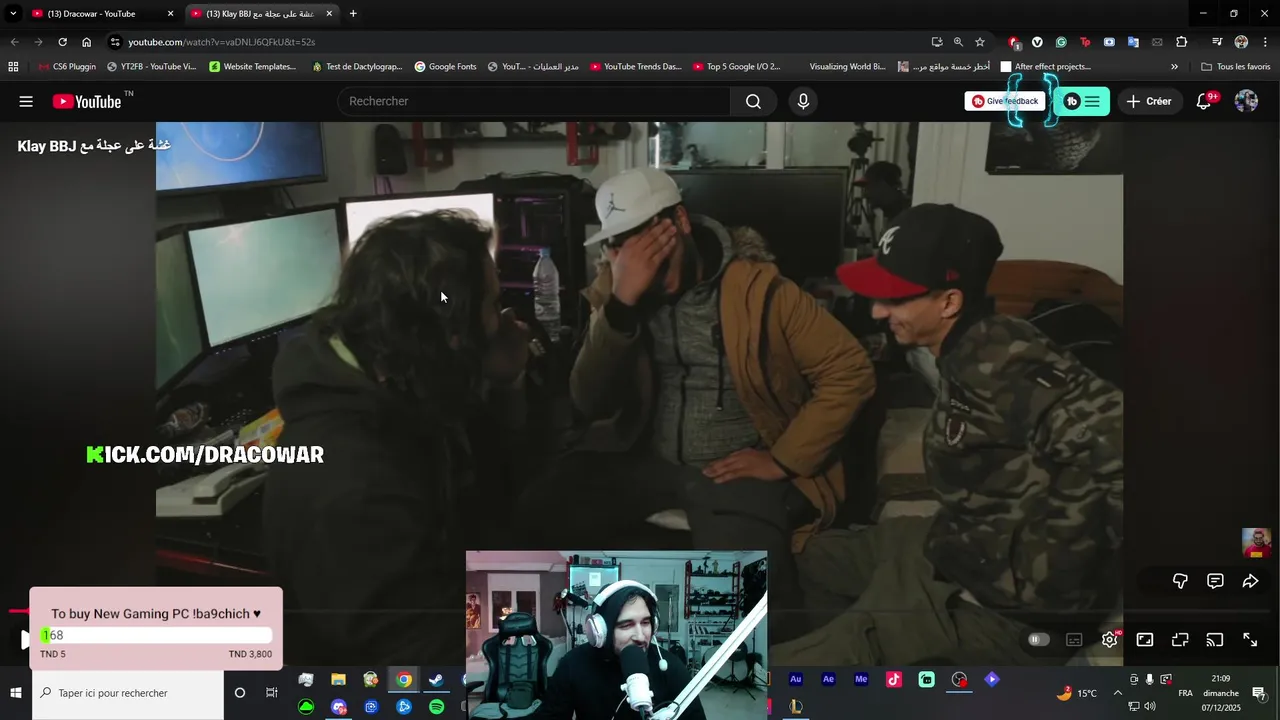The width and height of the screenshot is (1280, 720).
Task: Dislike the video with thumbs-down
Action: (1180, 581)
